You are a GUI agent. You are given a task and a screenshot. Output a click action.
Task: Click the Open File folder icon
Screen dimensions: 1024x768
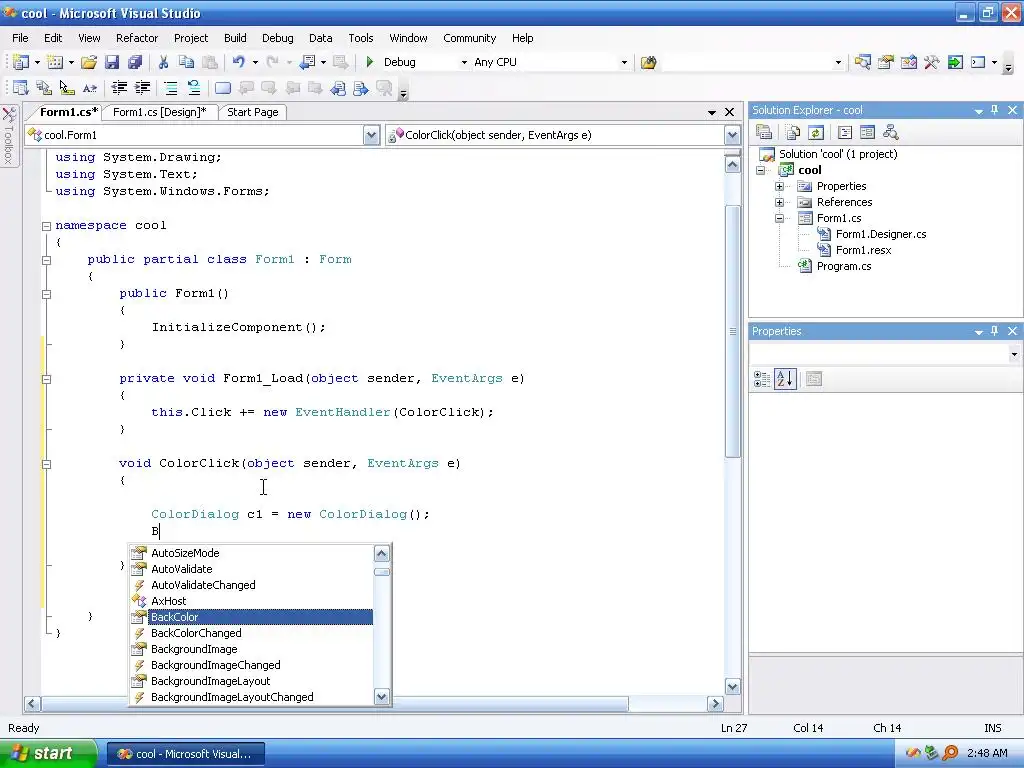pyautogui.click(x=89, y=62)
